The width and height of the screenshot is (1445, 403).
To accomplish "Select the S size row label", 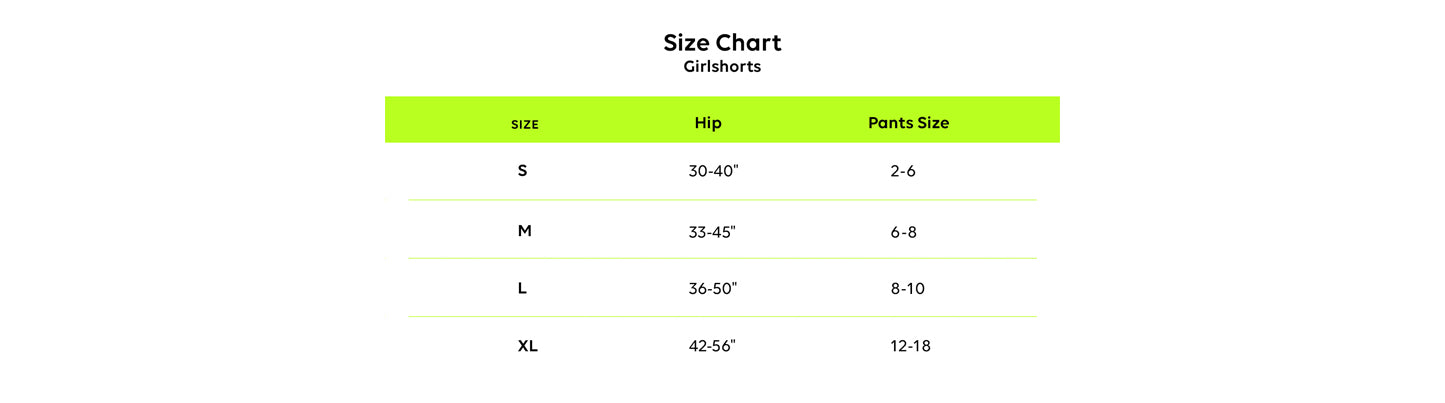I will pos(522,171).
